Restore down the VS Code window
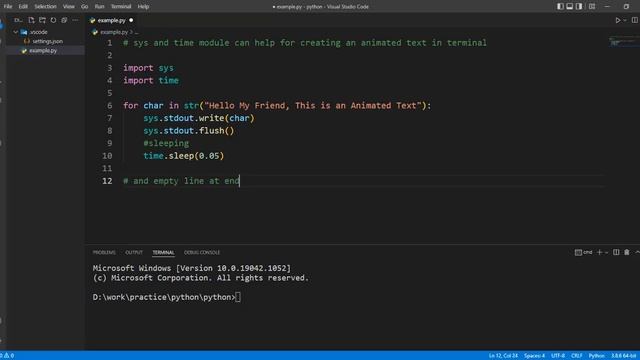The height and width of the screenshot is (360, 640). [626, 7]
